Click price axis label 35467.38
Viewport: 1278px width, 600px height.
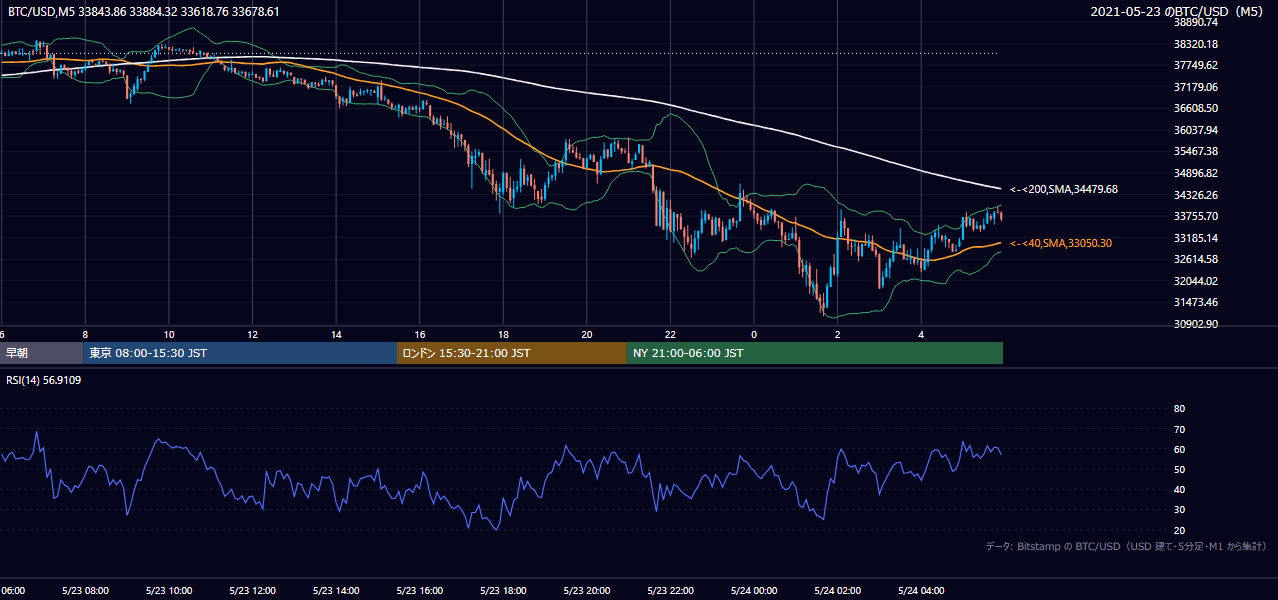1195,151
